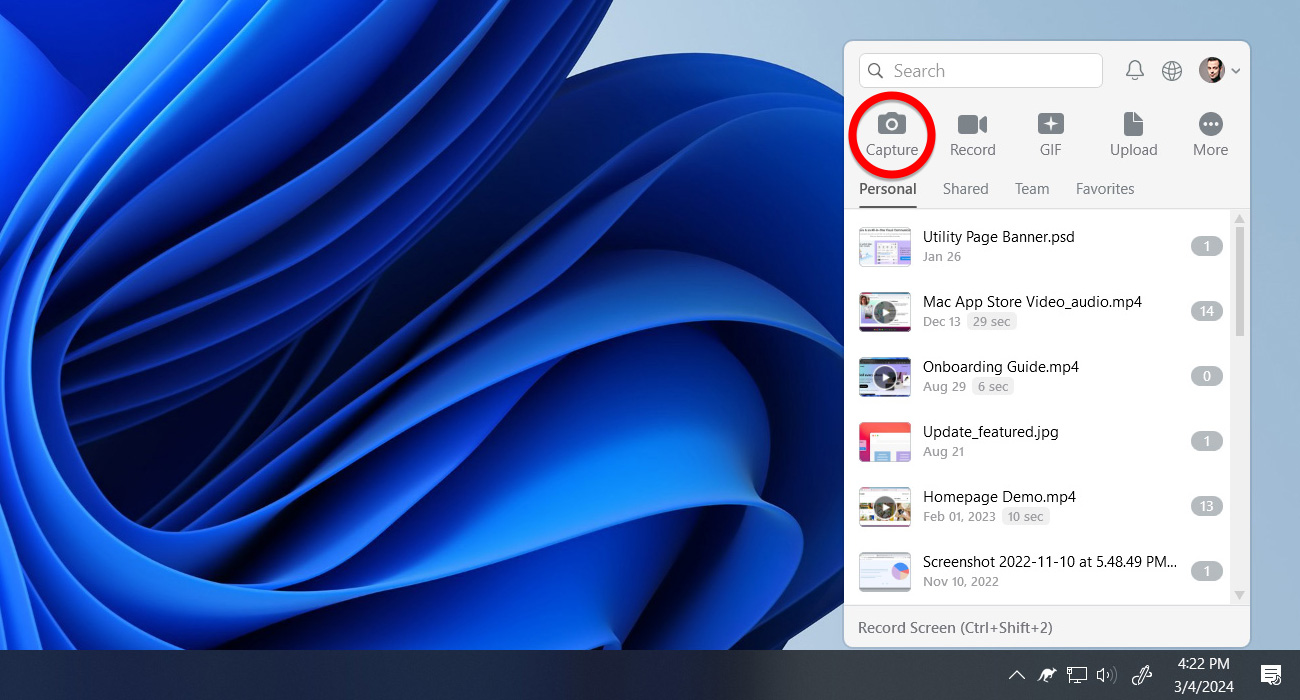Click the user profile avatar

[1211, 70]
